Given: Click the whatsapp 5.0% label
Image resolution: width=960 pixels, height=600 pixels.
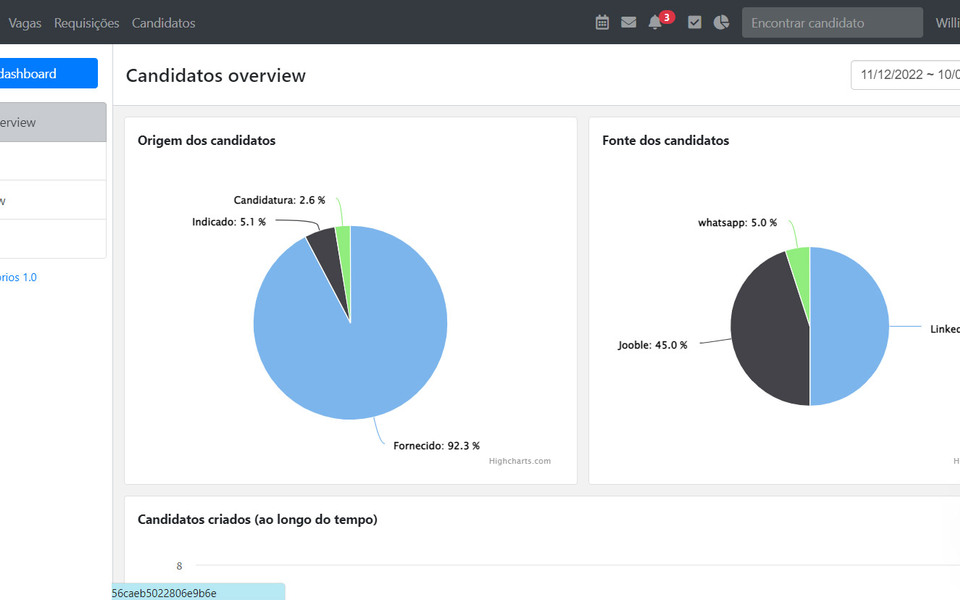Looking at the screenshot, I should point(739,222).
